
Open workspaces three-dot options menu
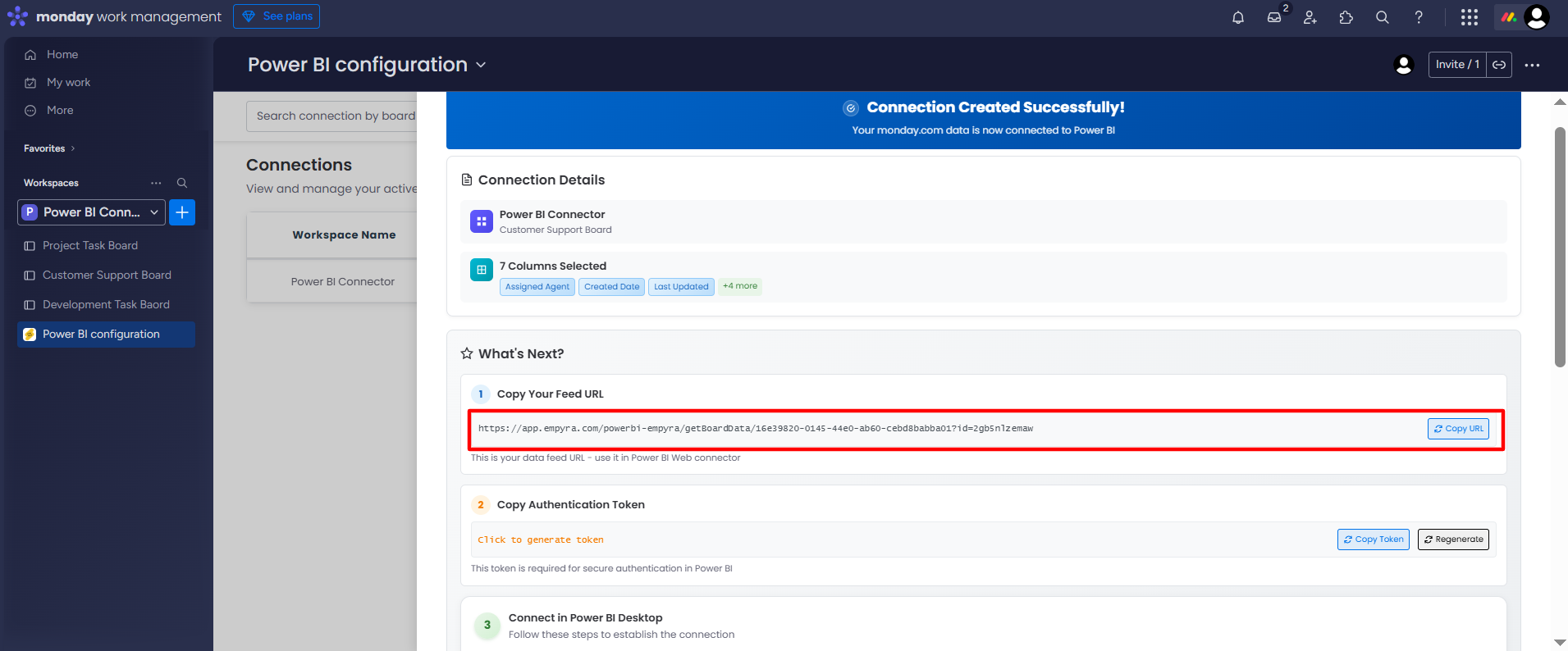tap(156, 183)
